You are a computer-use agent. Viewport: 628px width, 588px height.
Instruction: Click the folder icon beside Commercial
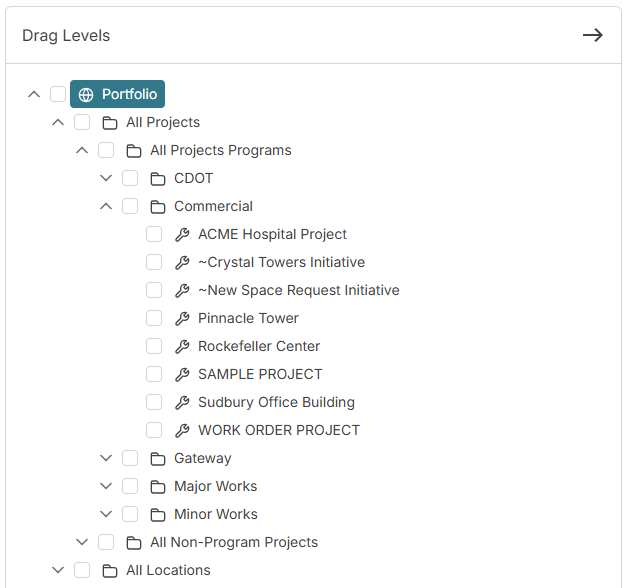click(x=158, y=207)
